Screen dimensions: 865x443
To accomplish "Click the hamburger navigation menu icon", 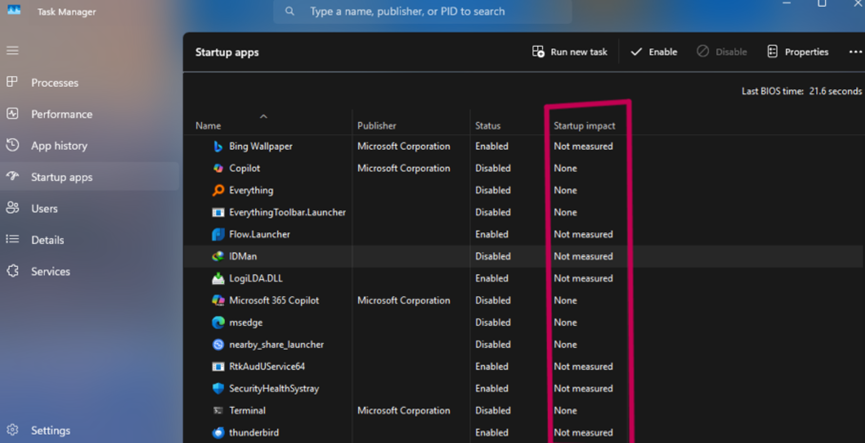I will click(x=13, y=50).
